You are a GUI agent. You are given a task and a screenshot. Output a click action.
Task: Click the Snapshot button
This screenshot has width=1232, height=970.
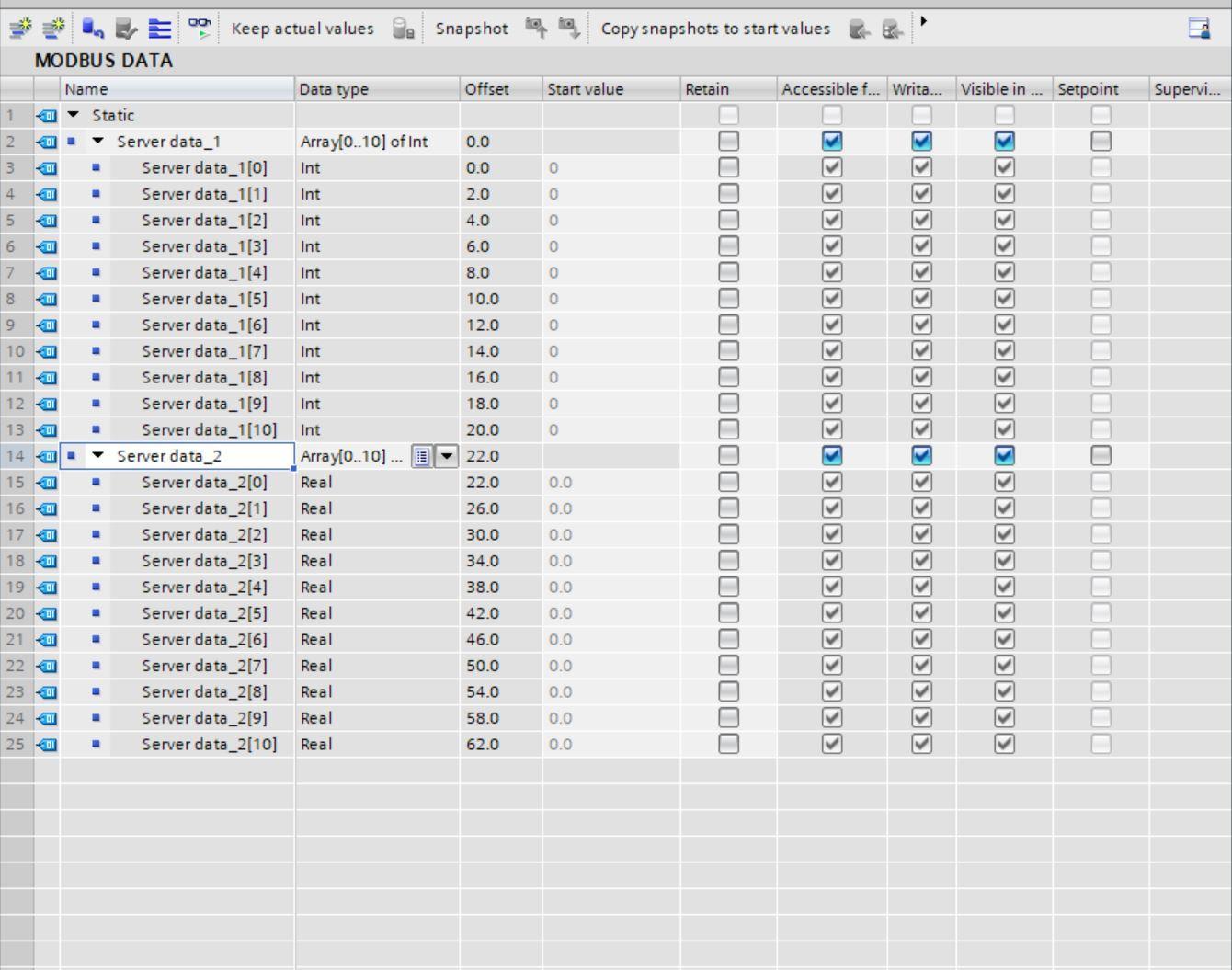[x=472, y=29]
